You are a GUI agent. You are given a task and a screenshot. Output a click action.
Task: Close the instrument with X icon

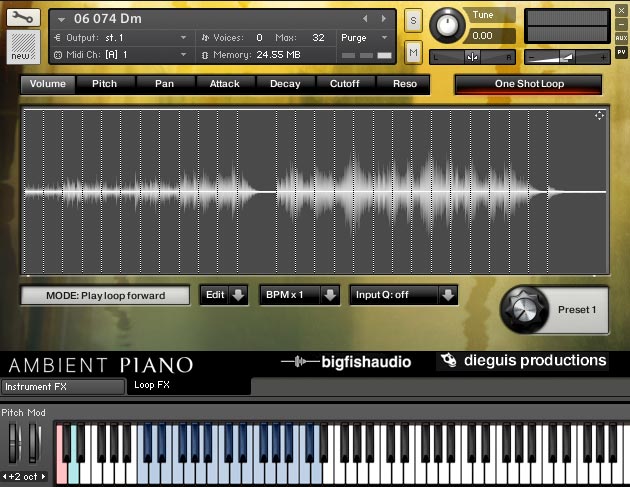pos(621,11)
